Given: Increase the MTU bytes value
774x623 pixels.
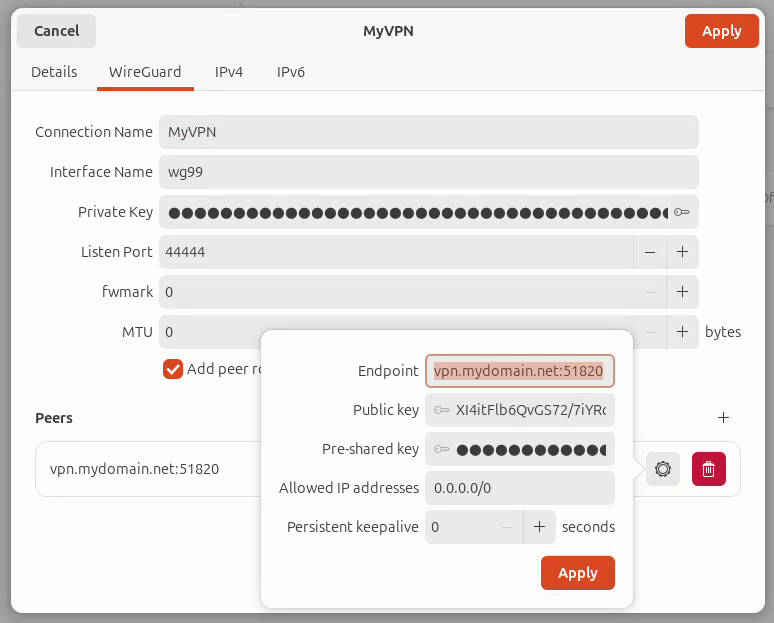Looking at the screenshot, I should [682, 332].
